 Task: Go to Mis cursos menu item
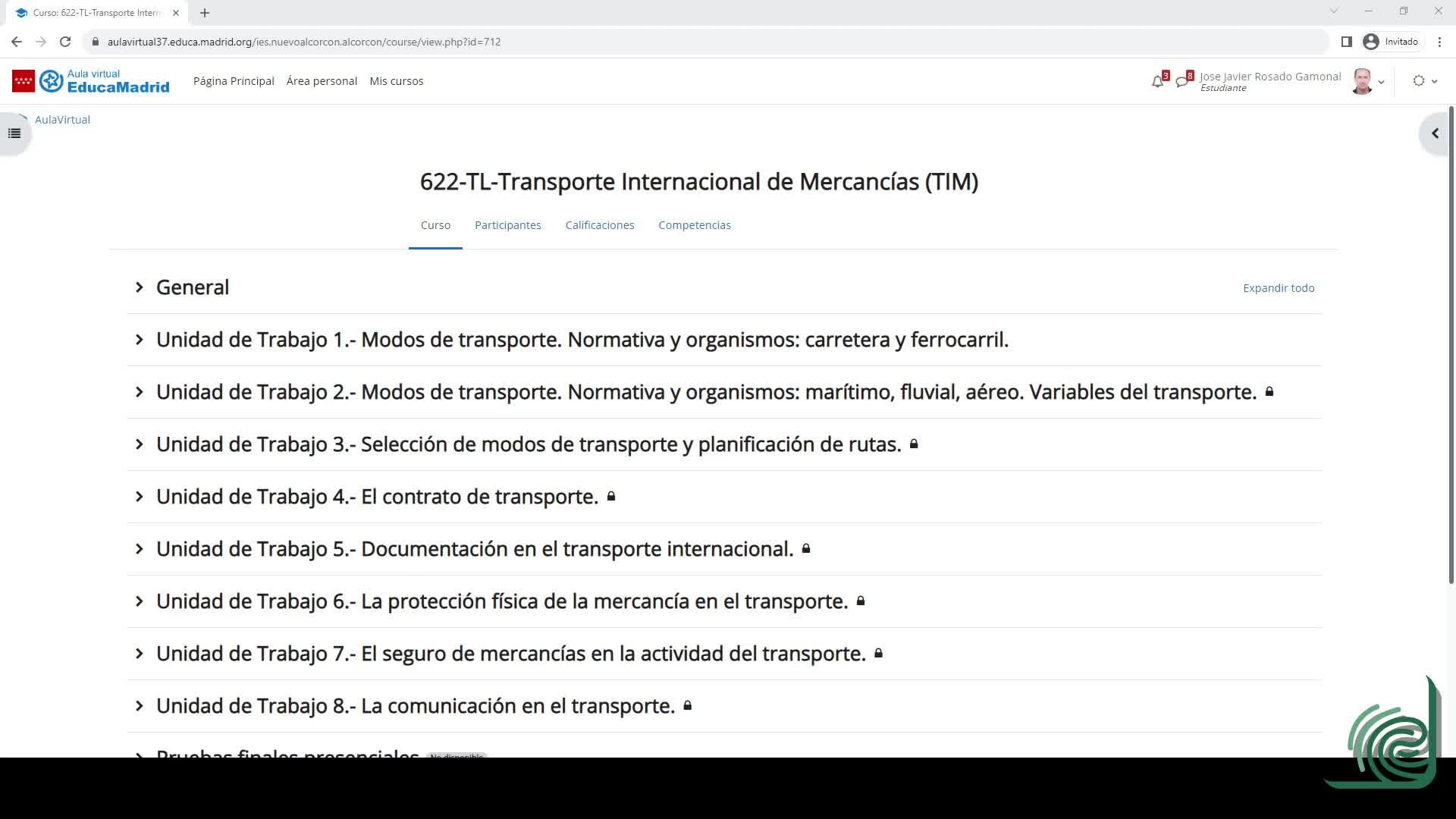396,81
